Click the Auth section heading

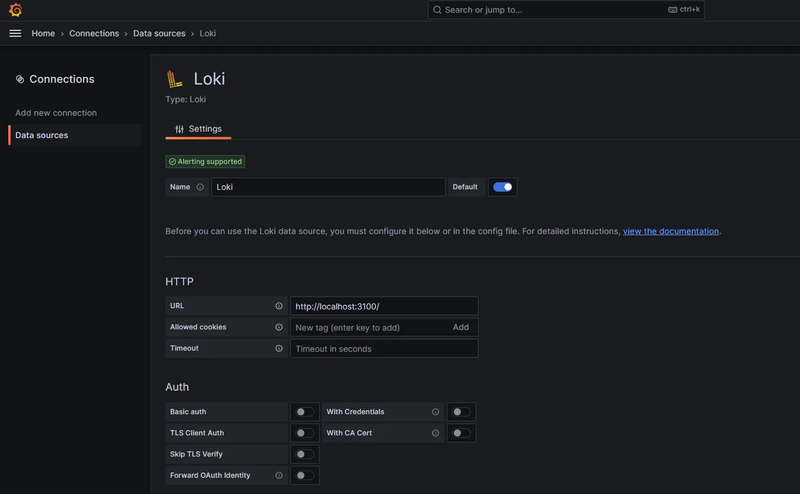point(177,387)
